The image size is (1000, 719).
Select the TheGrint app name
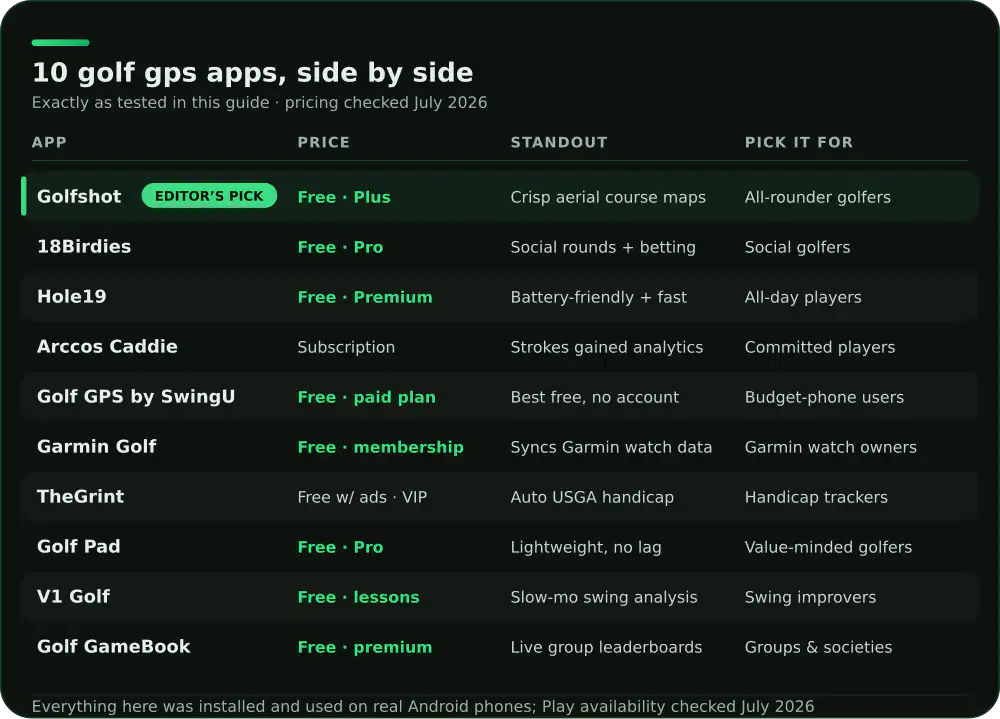tap(80, 496)
